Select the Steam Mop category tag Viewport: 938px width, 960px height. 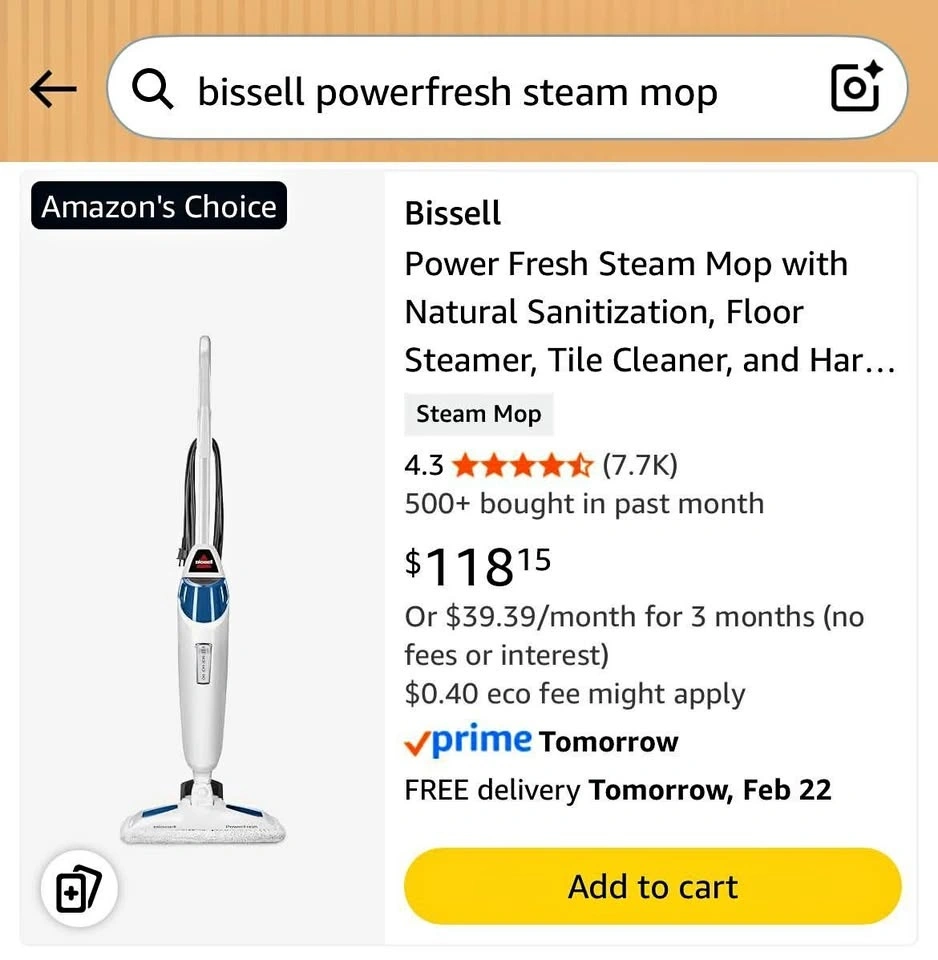click(478, 415)
